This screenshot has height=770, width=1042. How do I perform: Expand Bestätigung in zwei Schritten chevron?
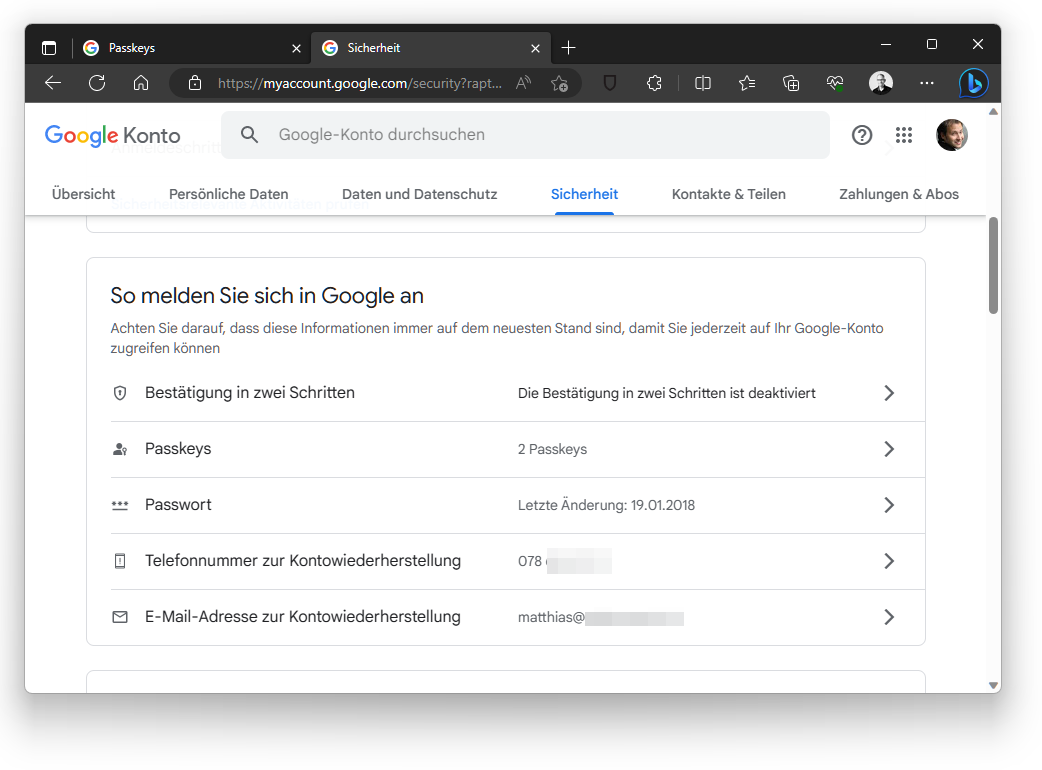[x=889, y=393]
